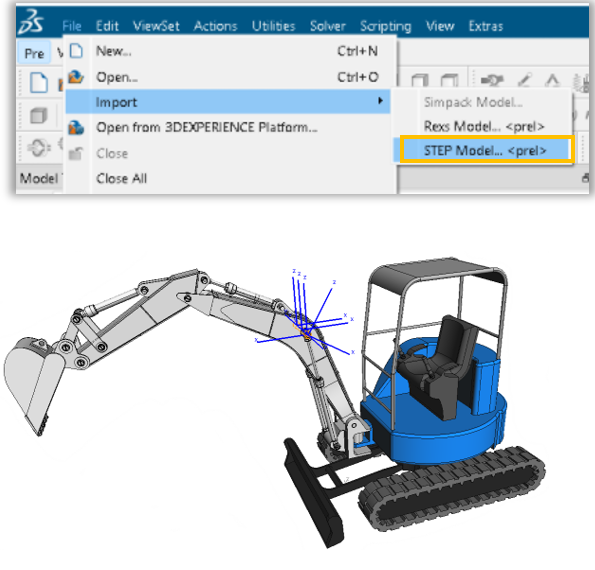Open the File menu

(72, 26)
